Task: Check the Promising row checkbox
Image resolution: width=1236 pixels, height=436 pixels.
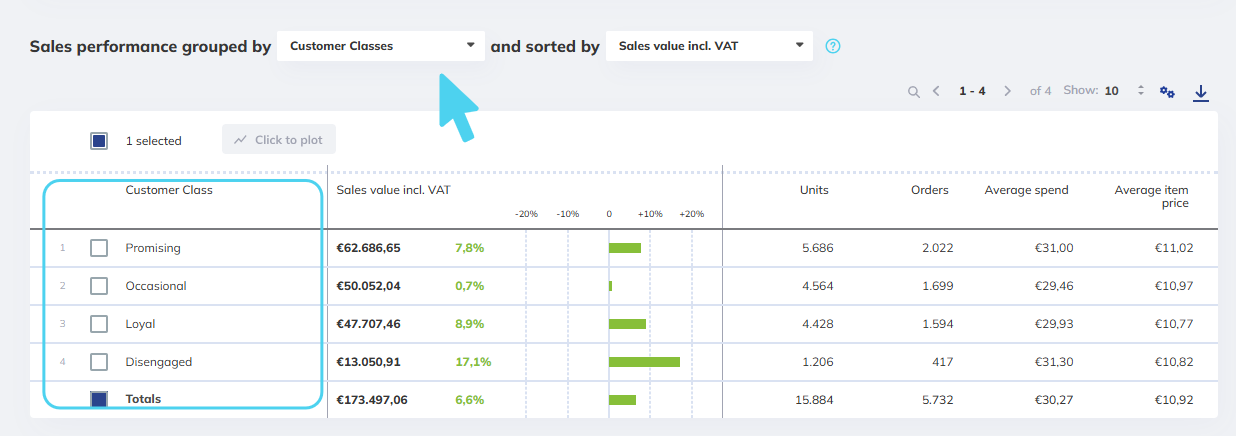Action: (x=99, y=248)
